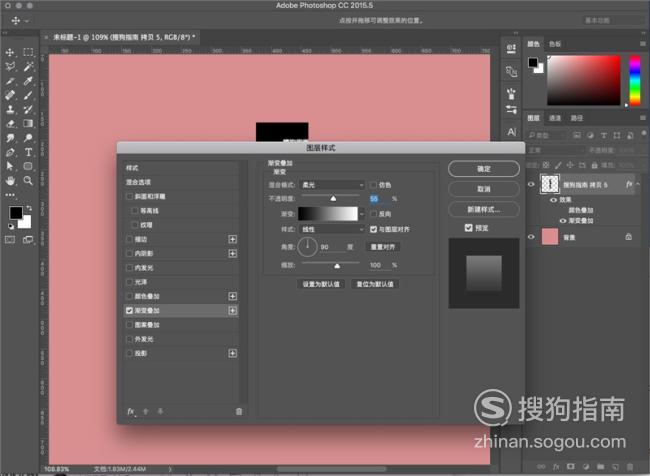Change screen mode icon in toolbox
Image resolution: width=650 pixels, height=476 pixels.
[x=28, y=240]
